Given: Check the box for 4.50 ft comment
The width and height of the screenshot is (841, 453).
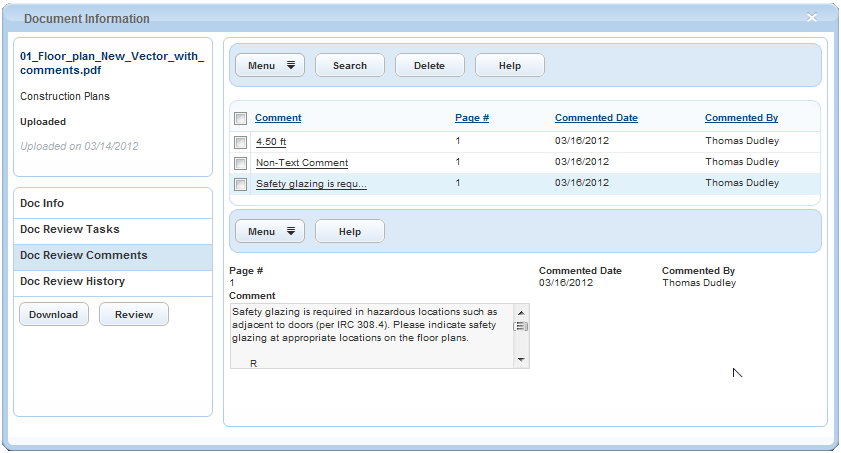Looking at the screenshot, I should [240, 142].
